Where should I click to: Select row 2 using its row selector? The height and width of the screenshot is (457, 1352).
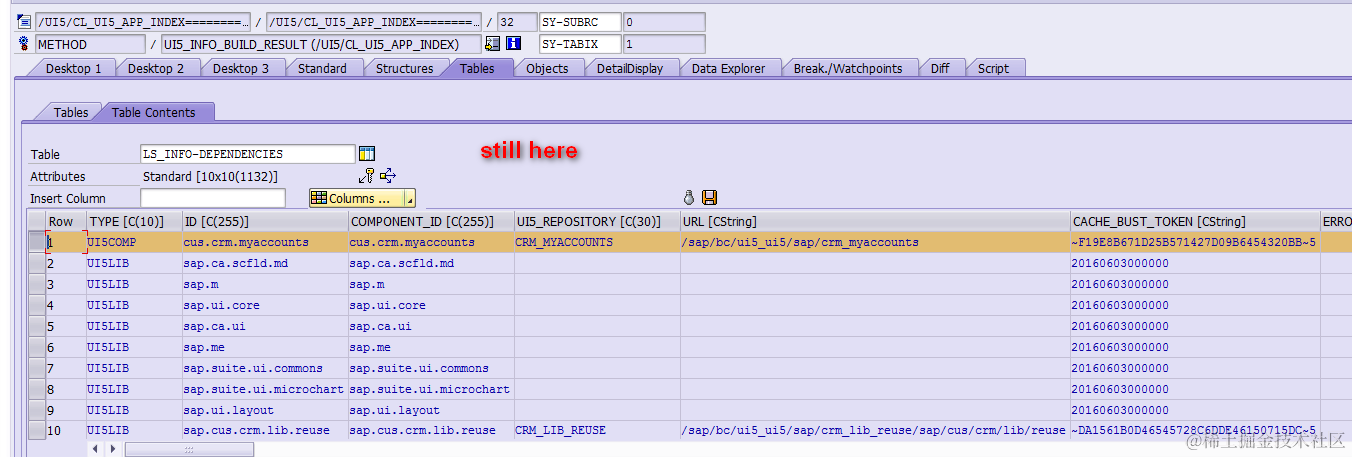point(36,263)
